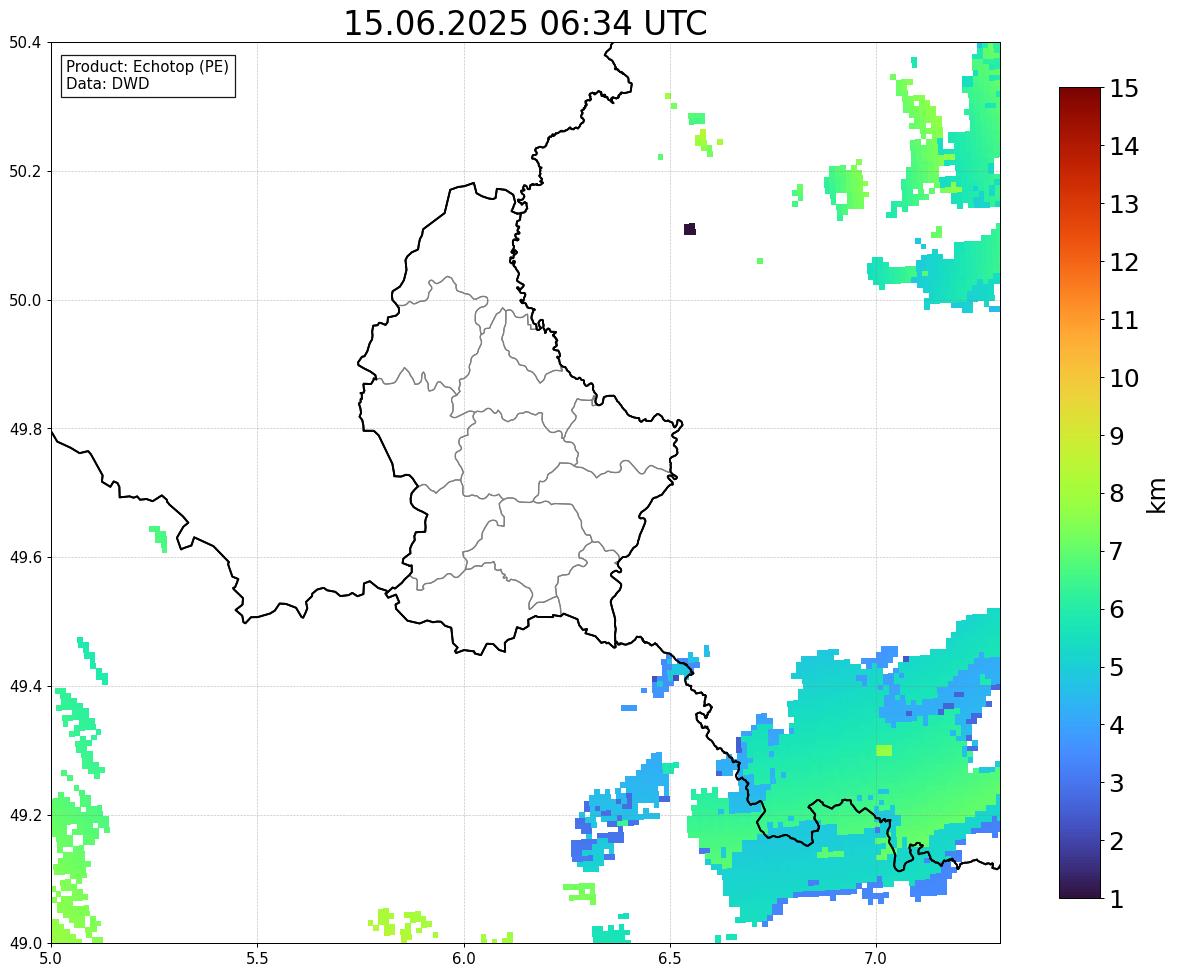This screenshot has height=976, width=1178.
Task: Click the latitude axis label "50.2"
Action: click(25, 171)
